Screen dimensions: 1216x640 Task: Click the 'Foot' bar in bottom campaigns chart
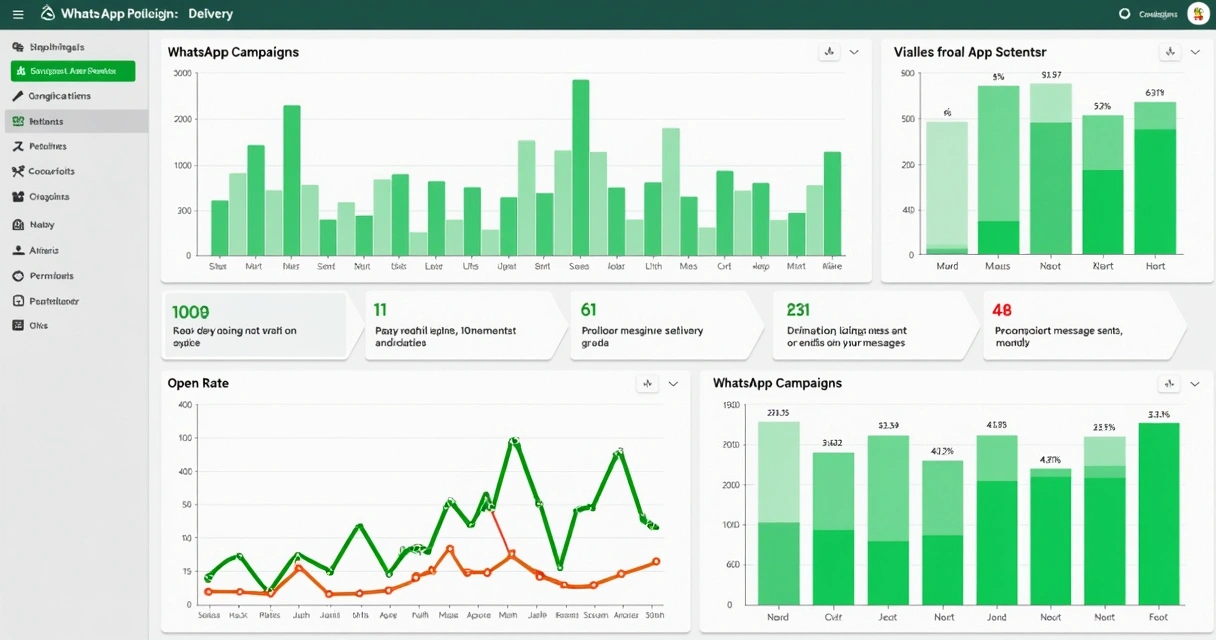coord(1158,514)
